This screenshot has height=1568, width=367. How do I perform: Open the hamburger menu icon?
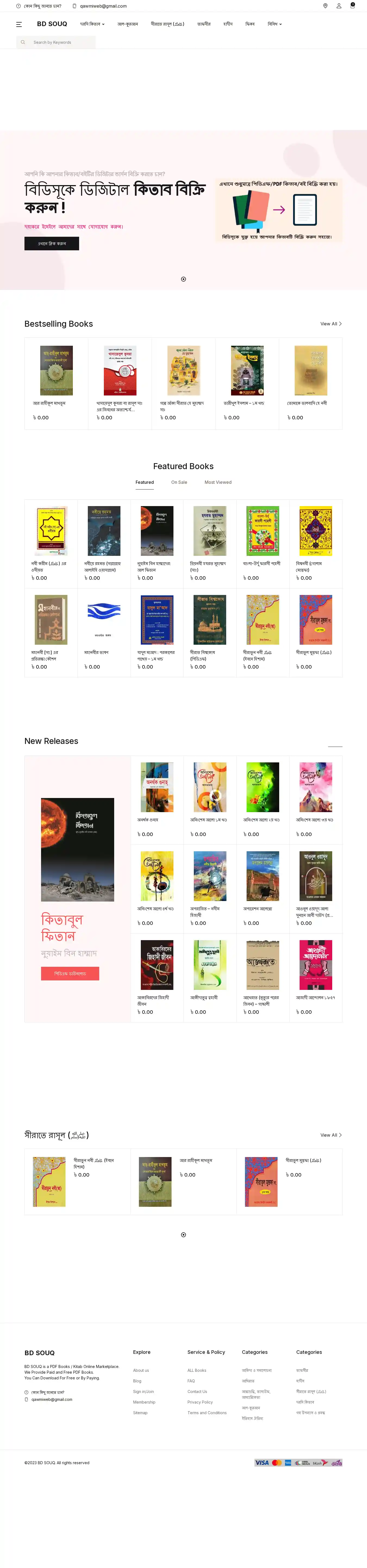(19, 24)
